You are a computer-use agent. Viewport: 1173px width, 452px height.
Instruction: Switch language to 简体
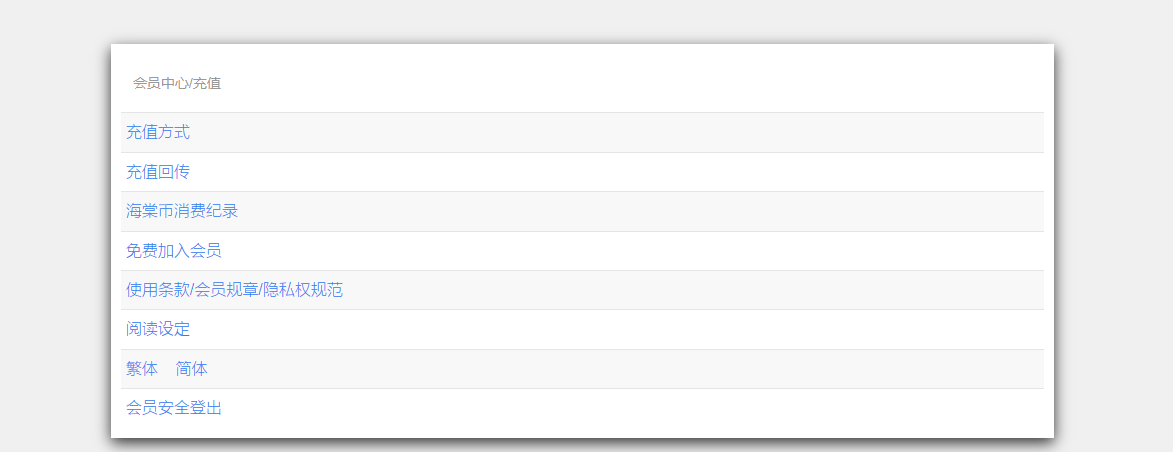pos(192,369)
